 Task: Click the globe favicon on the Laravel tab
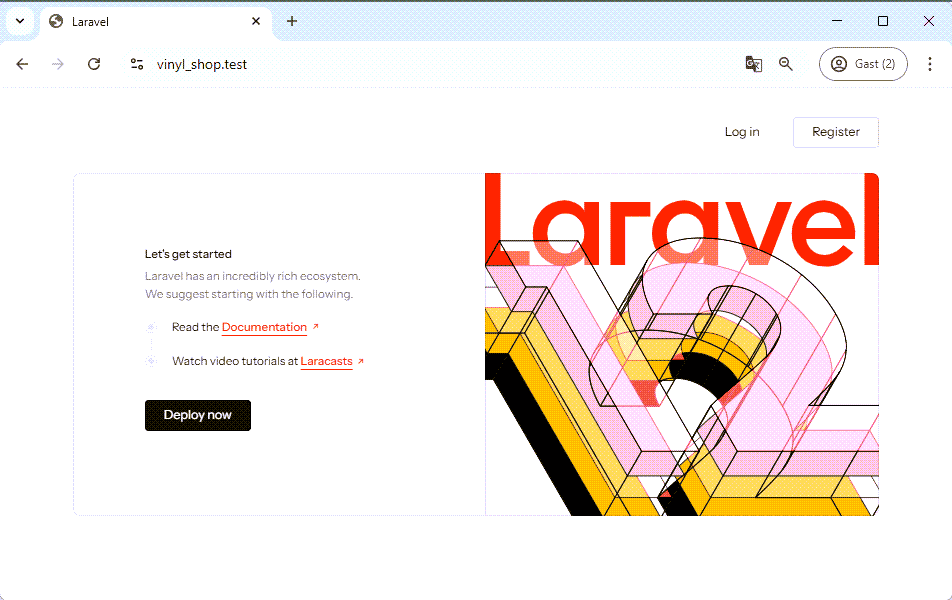56,21
